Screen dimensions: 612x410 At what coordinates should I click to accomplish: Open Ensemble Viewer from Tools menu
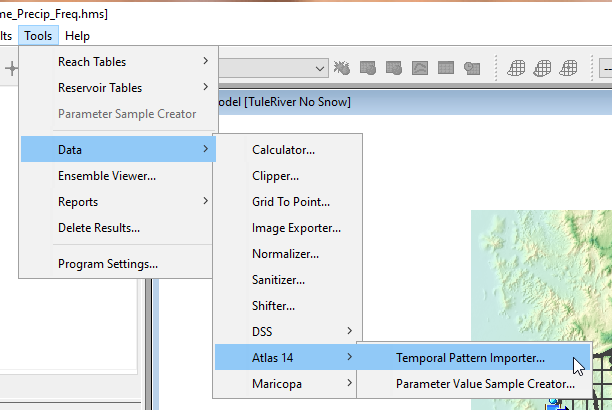tap(118, 176)
